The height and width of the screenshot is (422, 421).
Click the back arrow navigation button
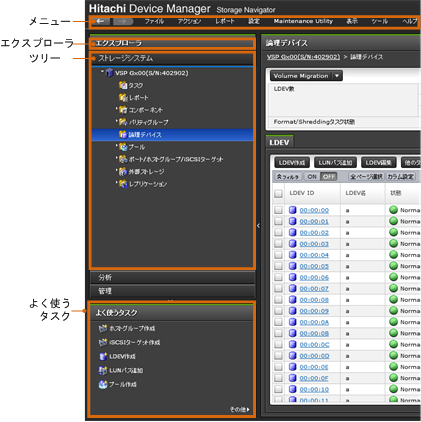point(100,21)
